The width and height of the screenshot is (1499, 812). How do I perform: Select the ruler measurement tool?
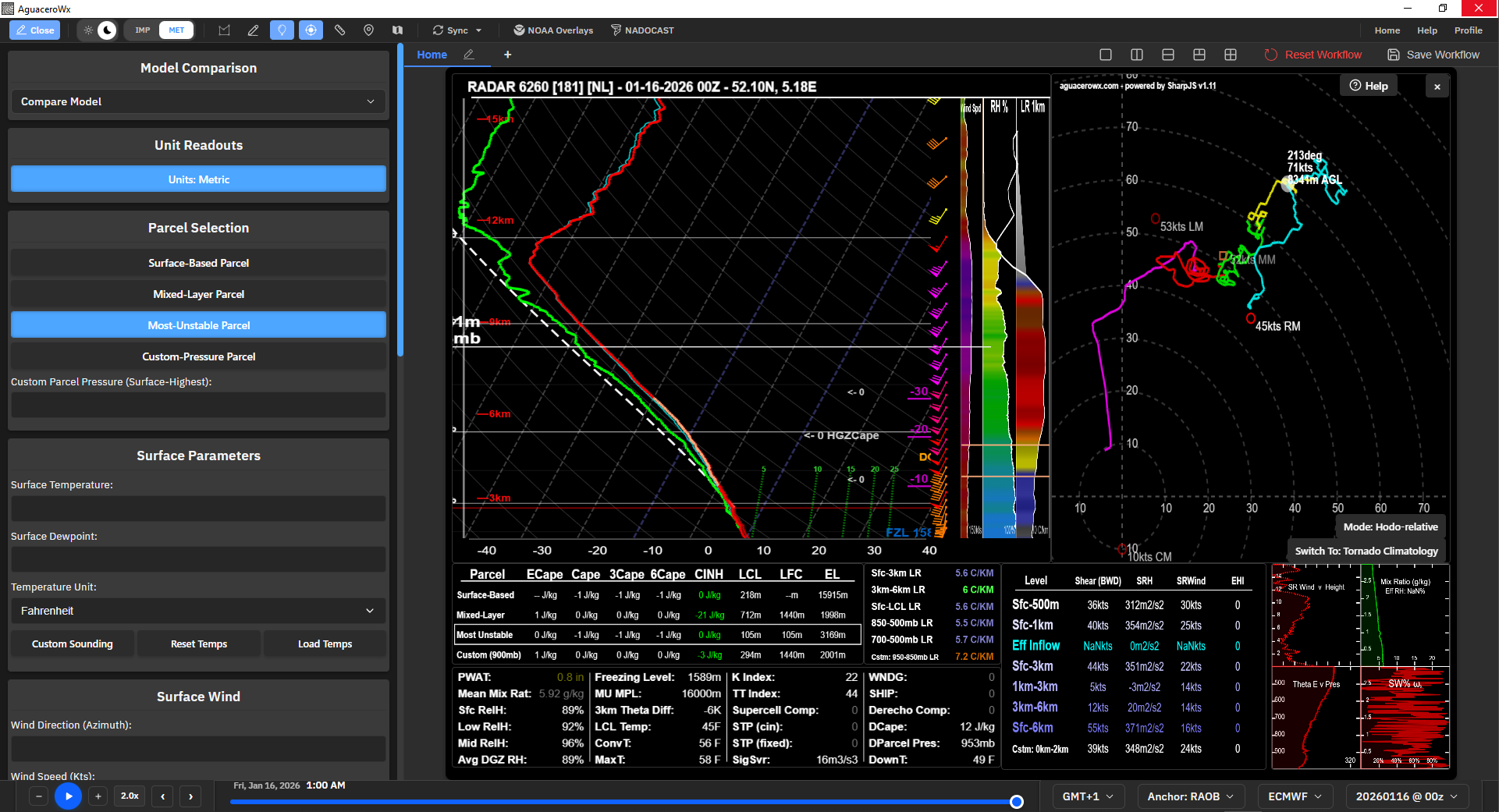(339, 30)
